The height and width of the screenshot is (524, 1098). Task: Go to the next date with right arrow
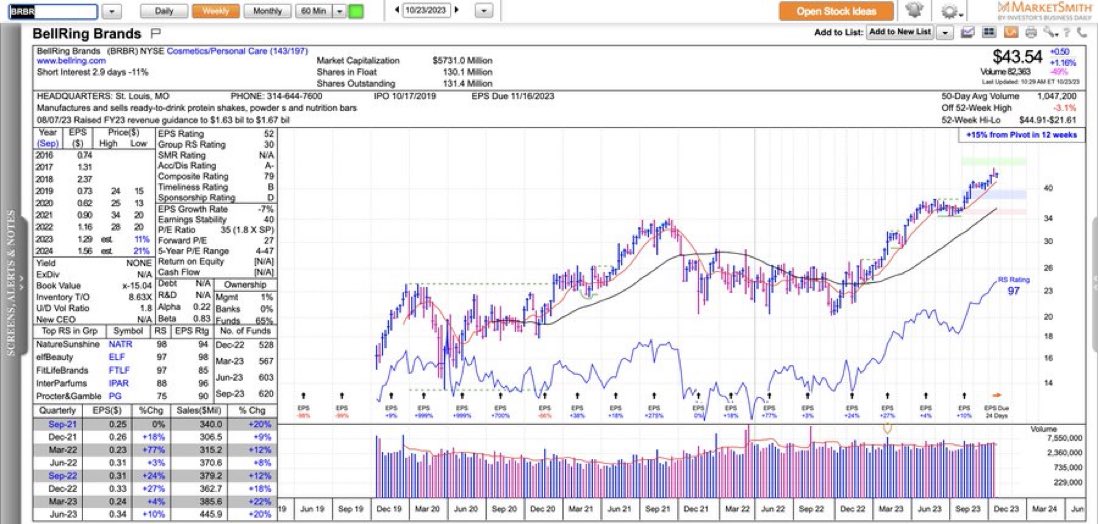457,11
